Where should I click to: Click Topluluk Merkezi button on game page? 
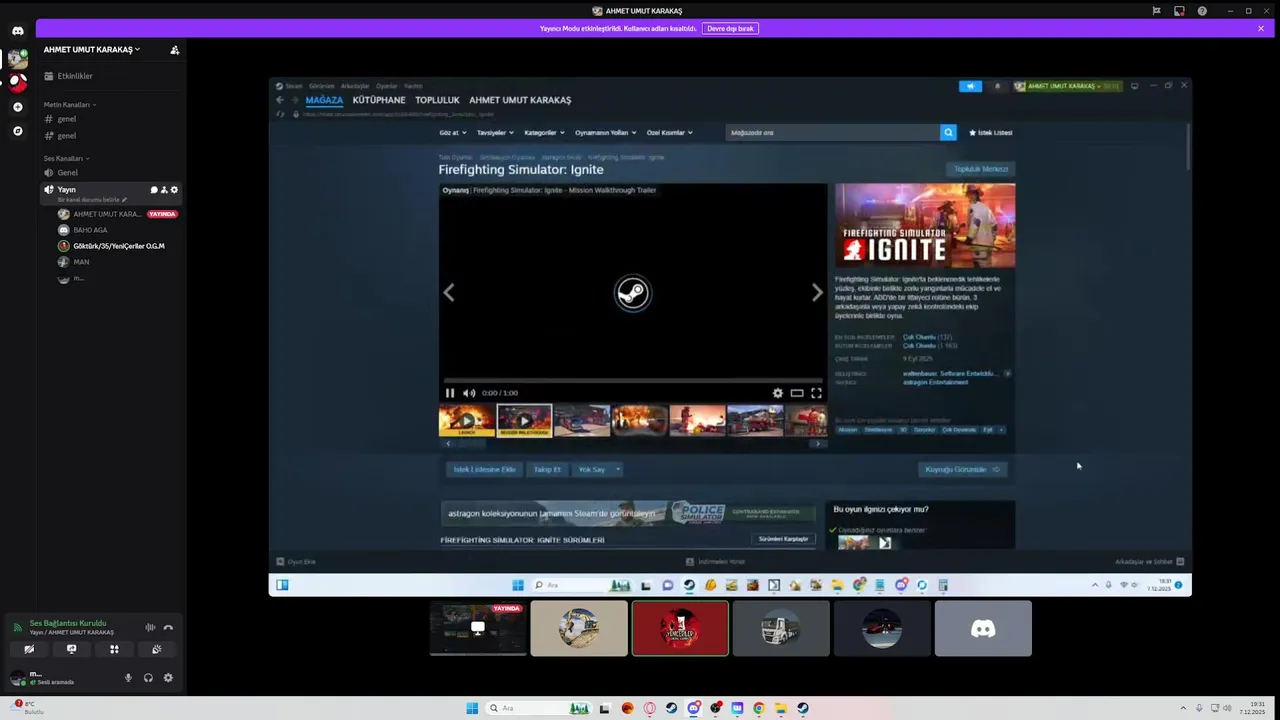981,169
